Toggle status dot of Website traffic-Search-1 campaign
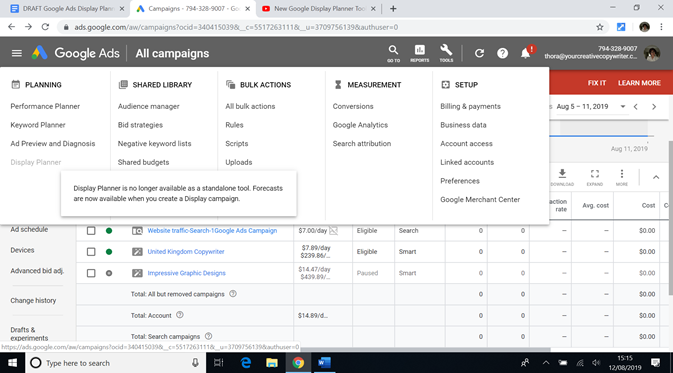 pos(109,230)
